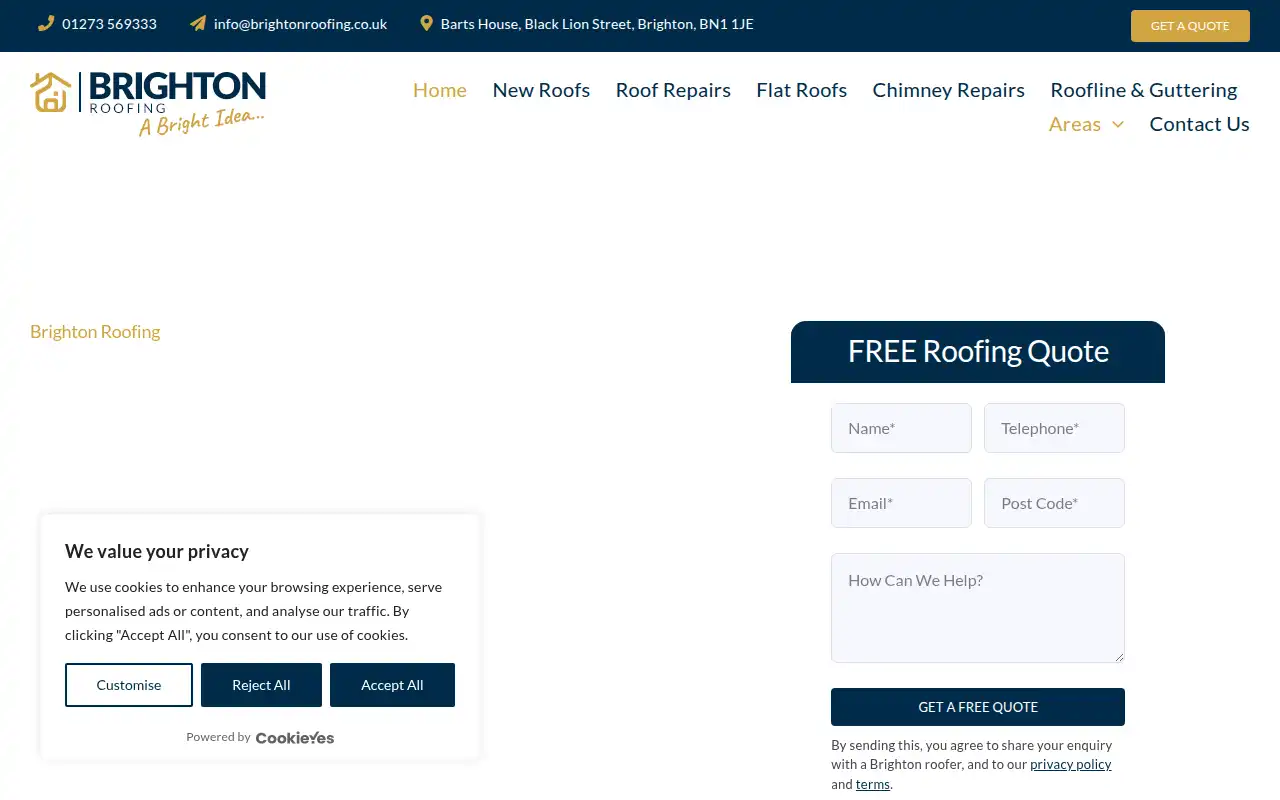The width and height of the screenshot is (1280, 800).
Task: Open the terms link
Action: 873,785
